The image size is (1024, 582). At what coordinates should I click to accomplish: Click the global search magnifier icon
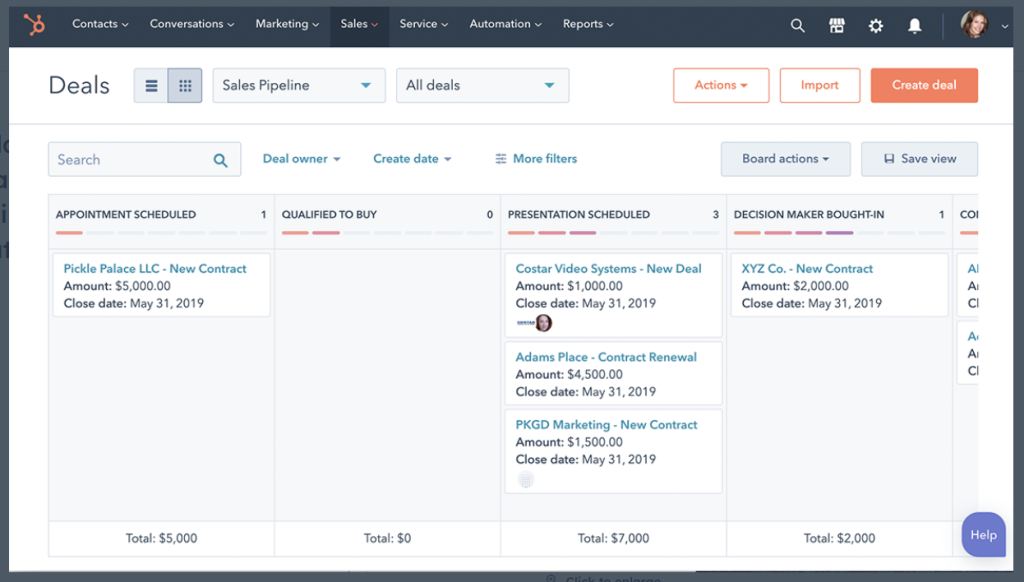(797, 26)
